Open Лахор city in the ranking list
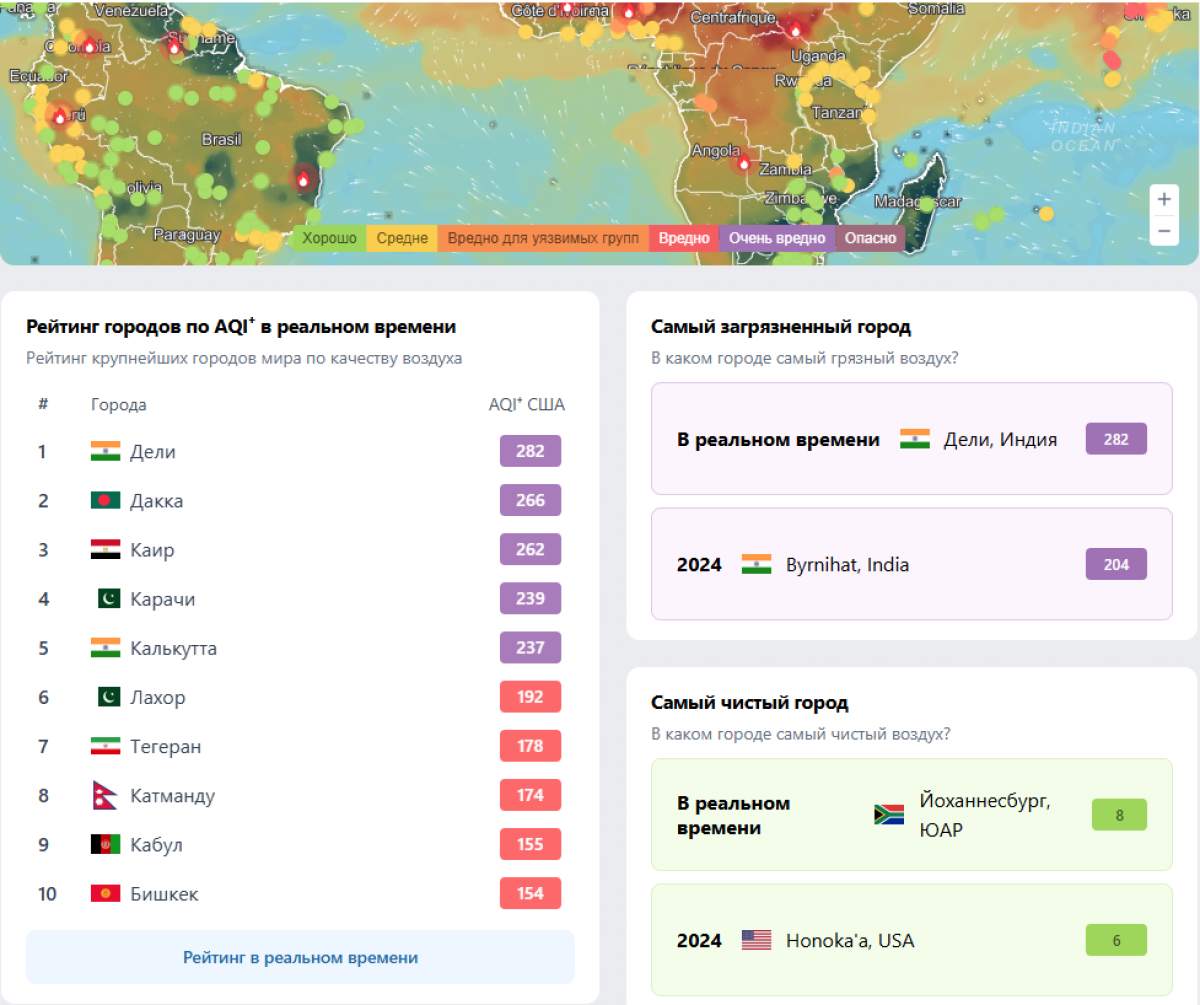The image size is (1200, 1005). click(x=157, y=698)
